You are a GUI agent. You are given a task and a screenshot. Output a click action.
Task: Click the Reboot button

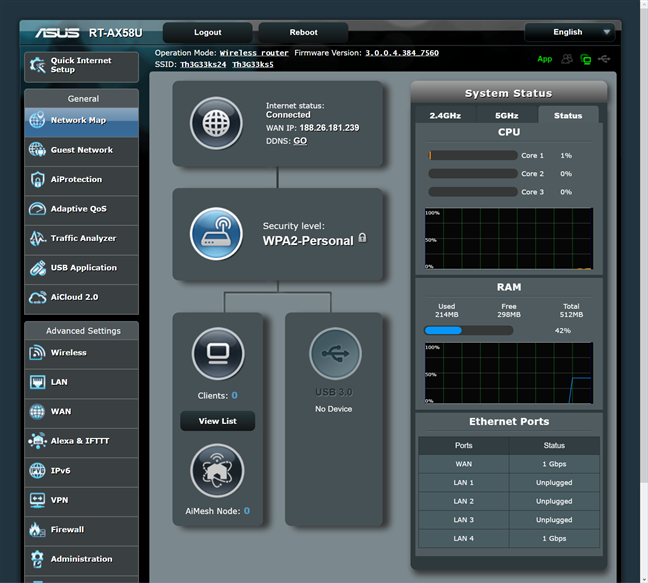[x=303, y=33]
